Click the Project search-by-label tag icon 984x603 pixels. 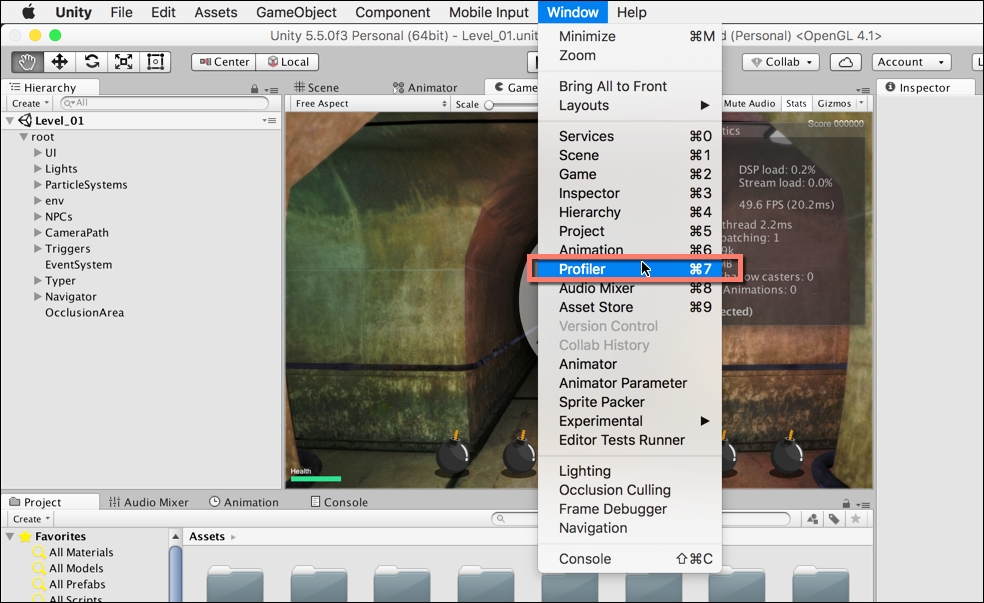click(x=834, y=519)
